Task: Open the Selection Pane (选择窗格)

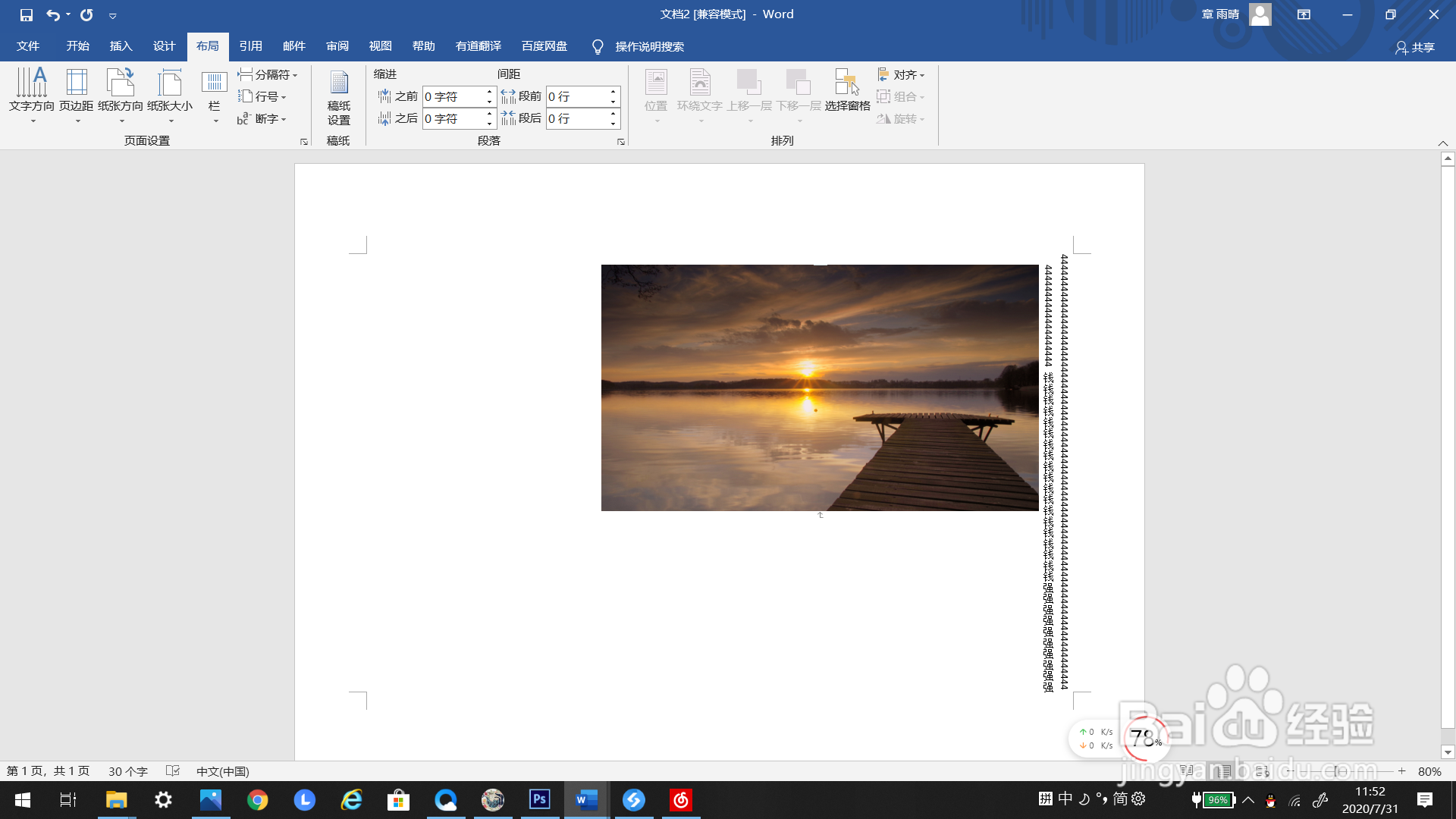Action: point(847,91)
